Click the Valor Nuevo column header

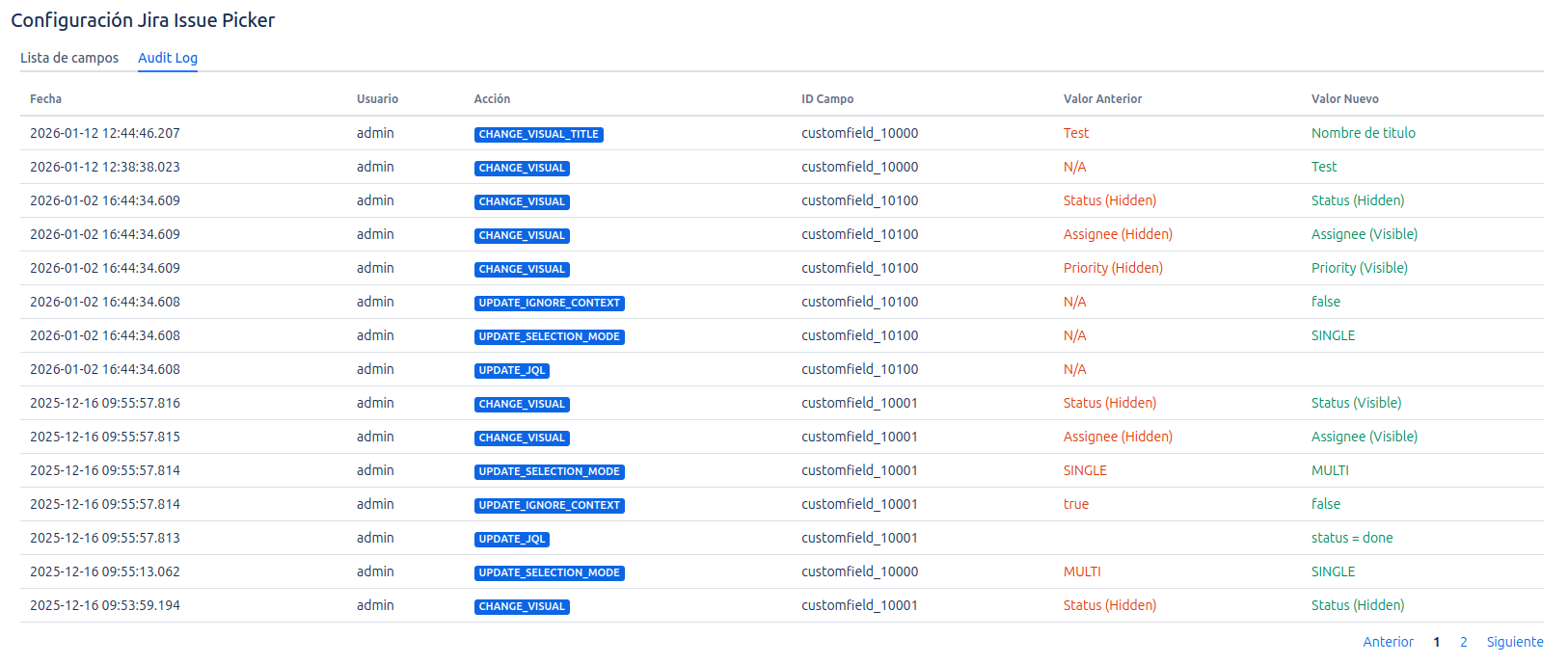point(1344,99)
